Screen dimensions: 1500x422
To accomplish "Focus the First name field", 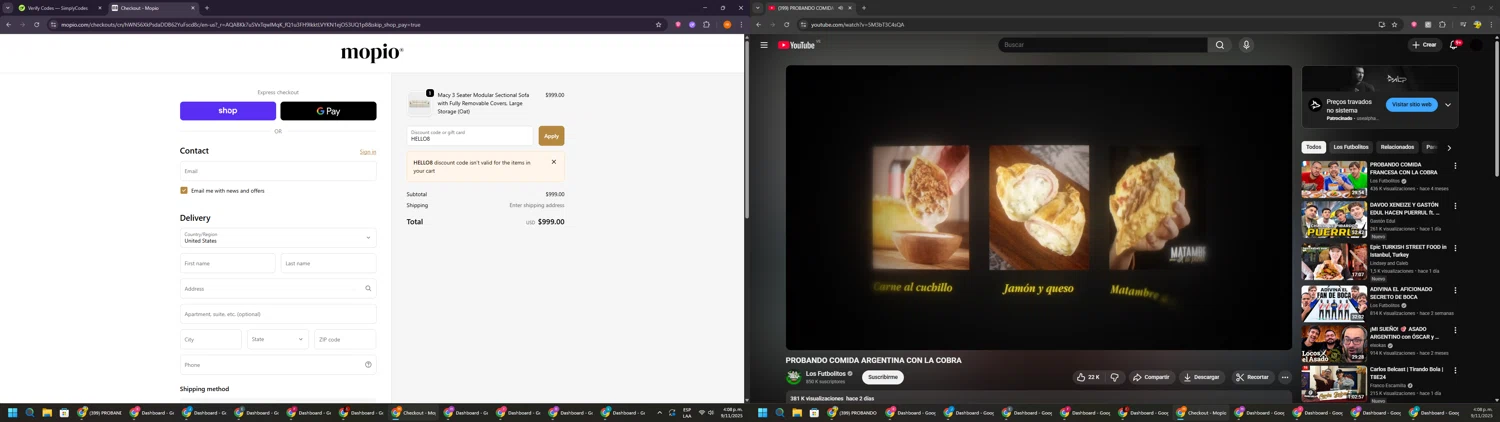I will click(228, 263).
